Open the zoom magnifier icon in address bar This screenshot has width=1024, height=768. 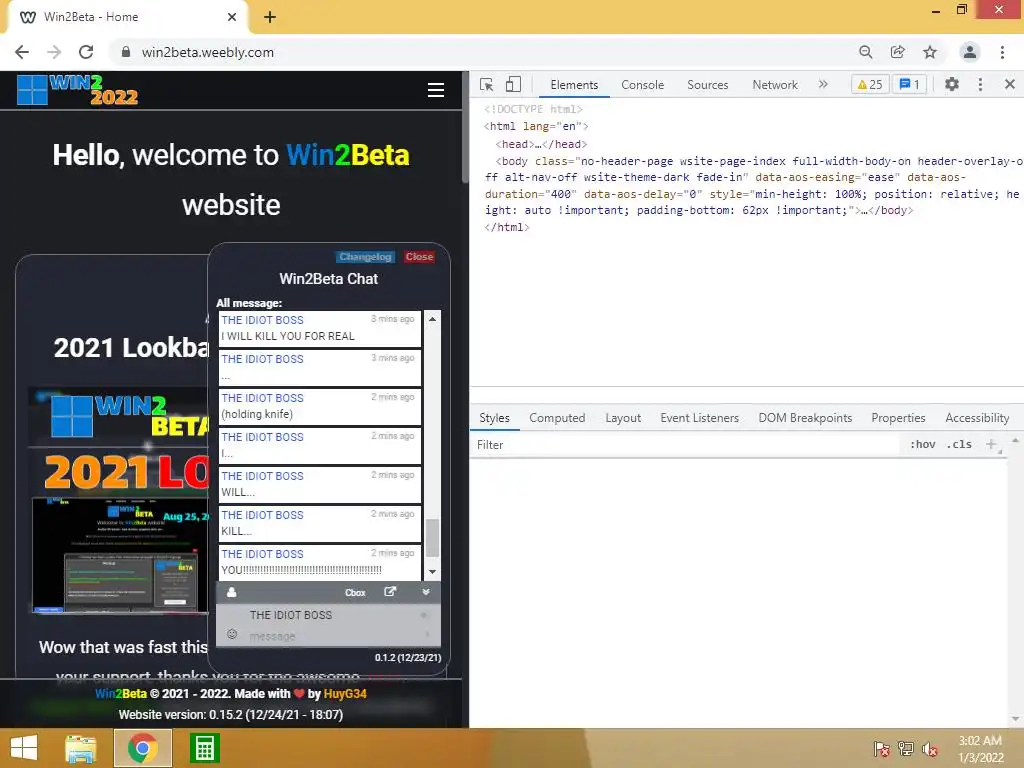(x=865, y=52)
